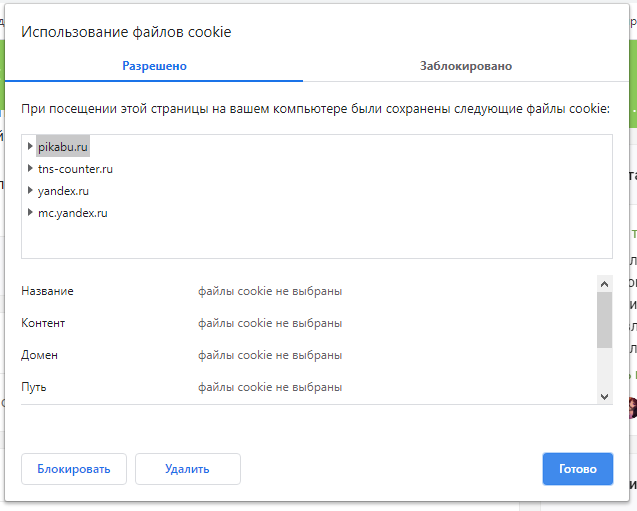Expand the mc.yandex.ru disclosure arrow
Viewport: 637px width, 511px height.
point(31,213)
